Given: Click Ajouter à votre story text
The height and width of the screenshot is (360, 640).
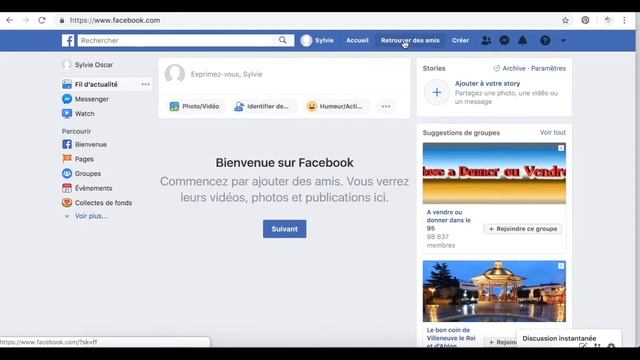Looking at the screenshot, I should coord(487,83).
